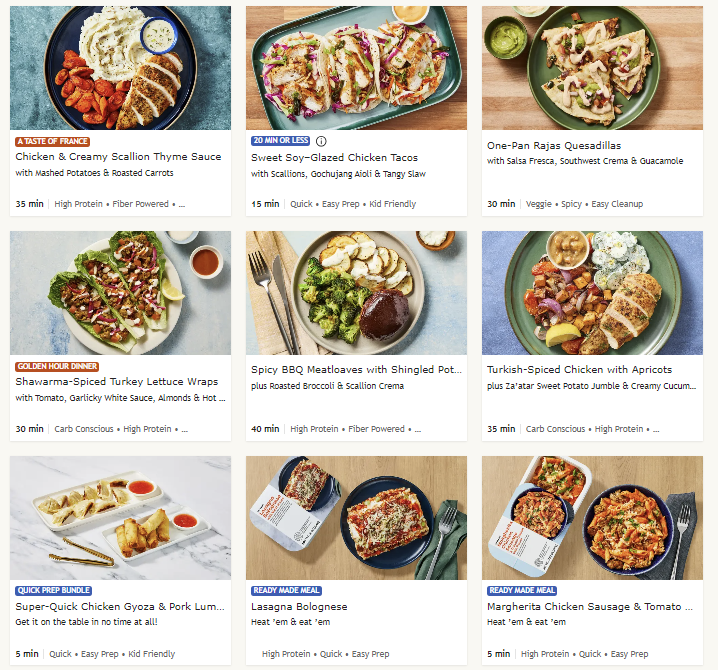Open the Chicken Gyoza & Pork Lumpia image
The width and height of the screenshot is (718, 670).
tap(120, 518)
